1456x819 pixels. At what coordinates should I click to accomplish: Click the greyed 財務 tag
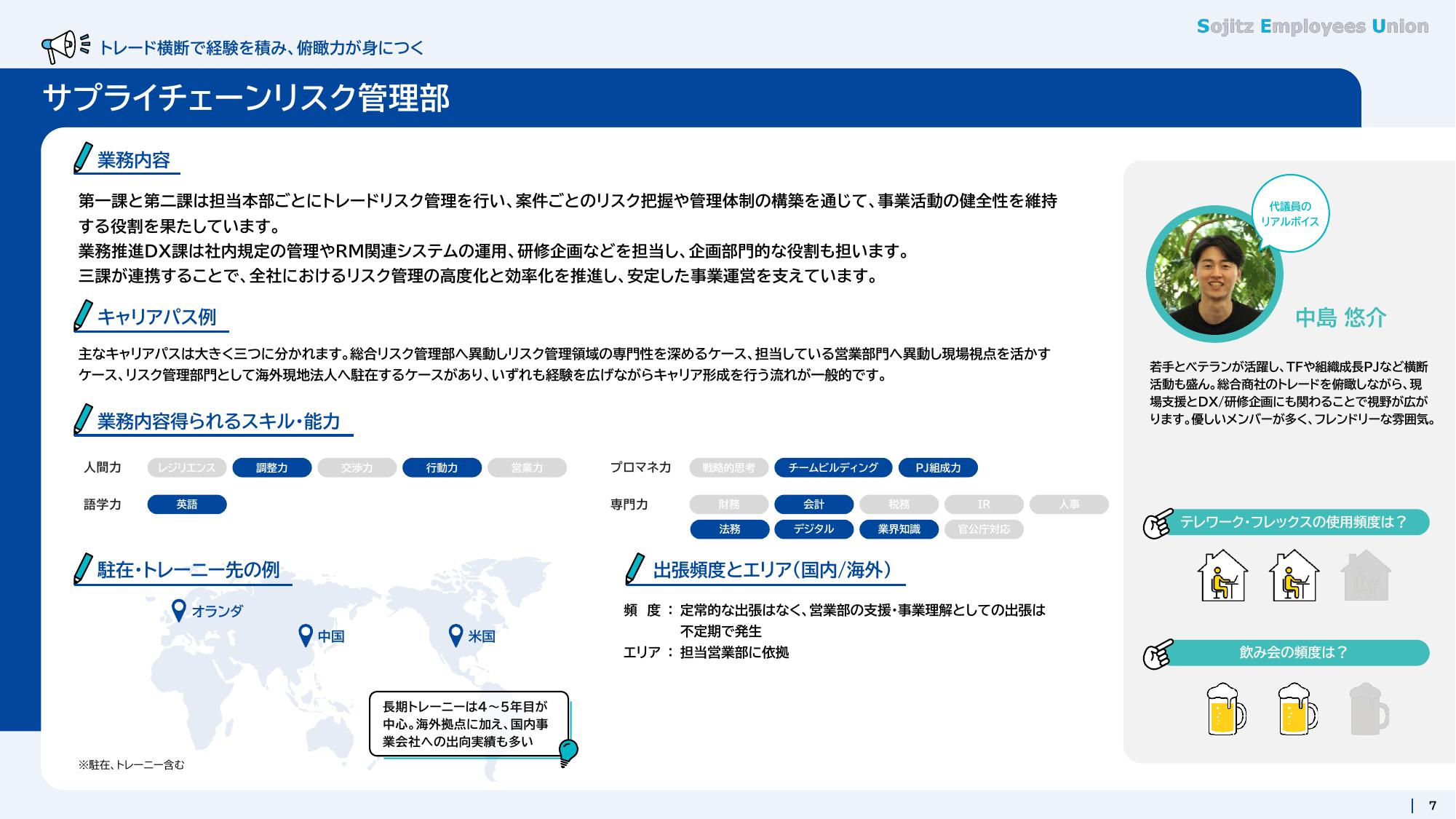click(x=729, y=505)
